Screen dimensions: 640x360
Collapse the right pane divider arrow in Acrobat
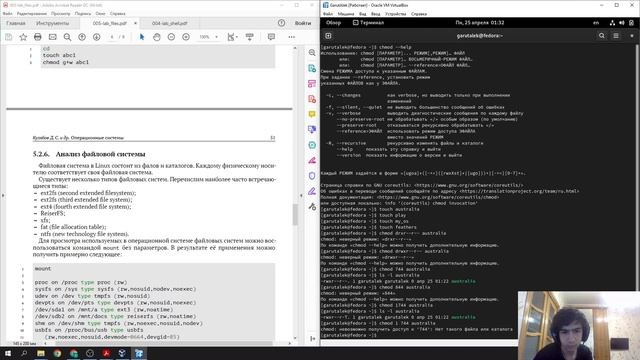point(301,196)
